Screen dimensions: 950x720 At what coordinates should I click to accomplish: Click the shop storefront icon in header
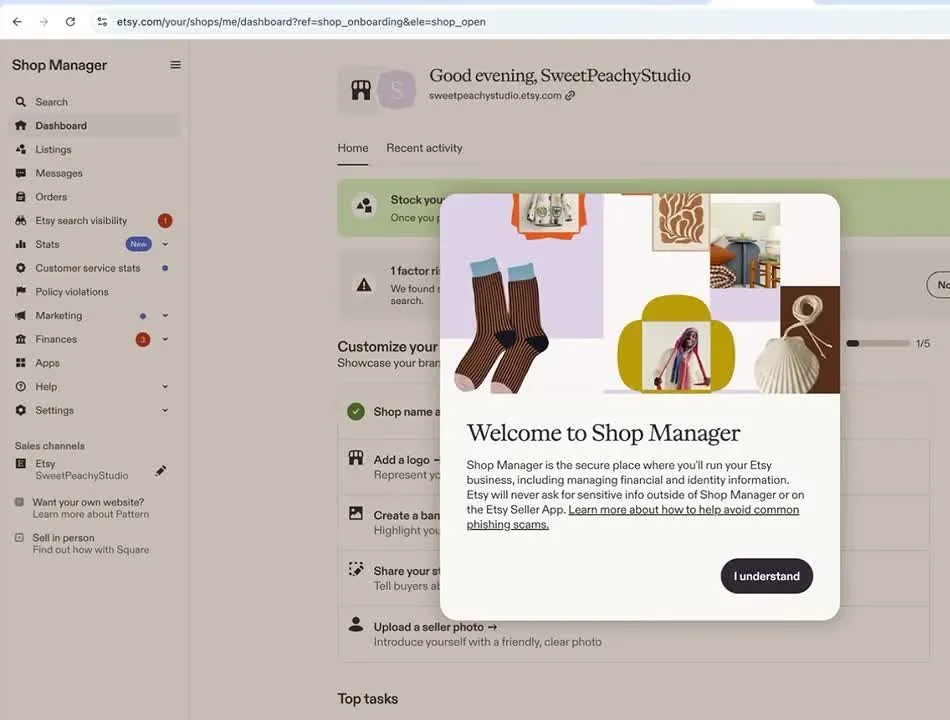pyautogui.click(x=361, y=90)
